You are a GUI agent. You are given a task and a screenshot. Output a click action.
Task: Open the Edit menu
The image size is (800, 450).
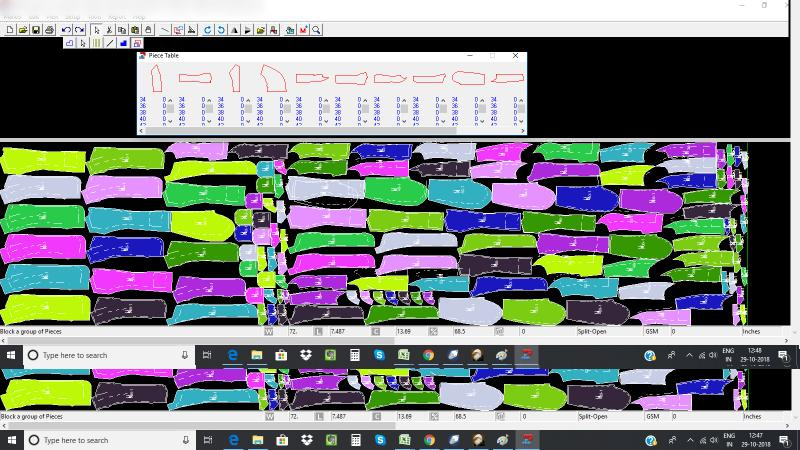coord(34,17)
